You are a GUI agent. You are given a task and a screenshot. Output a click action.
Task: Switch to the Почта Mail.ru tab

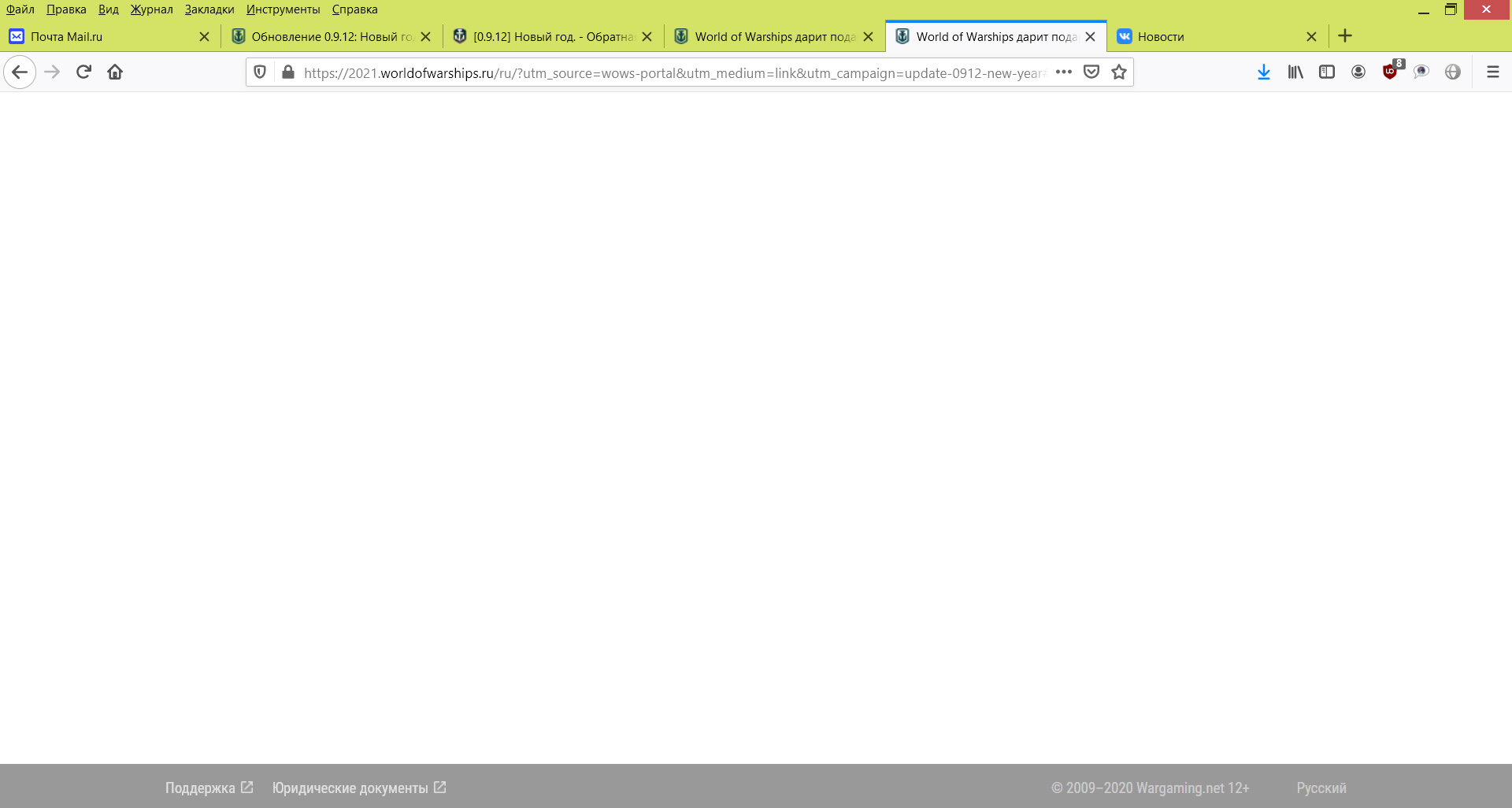click(102, 37)
